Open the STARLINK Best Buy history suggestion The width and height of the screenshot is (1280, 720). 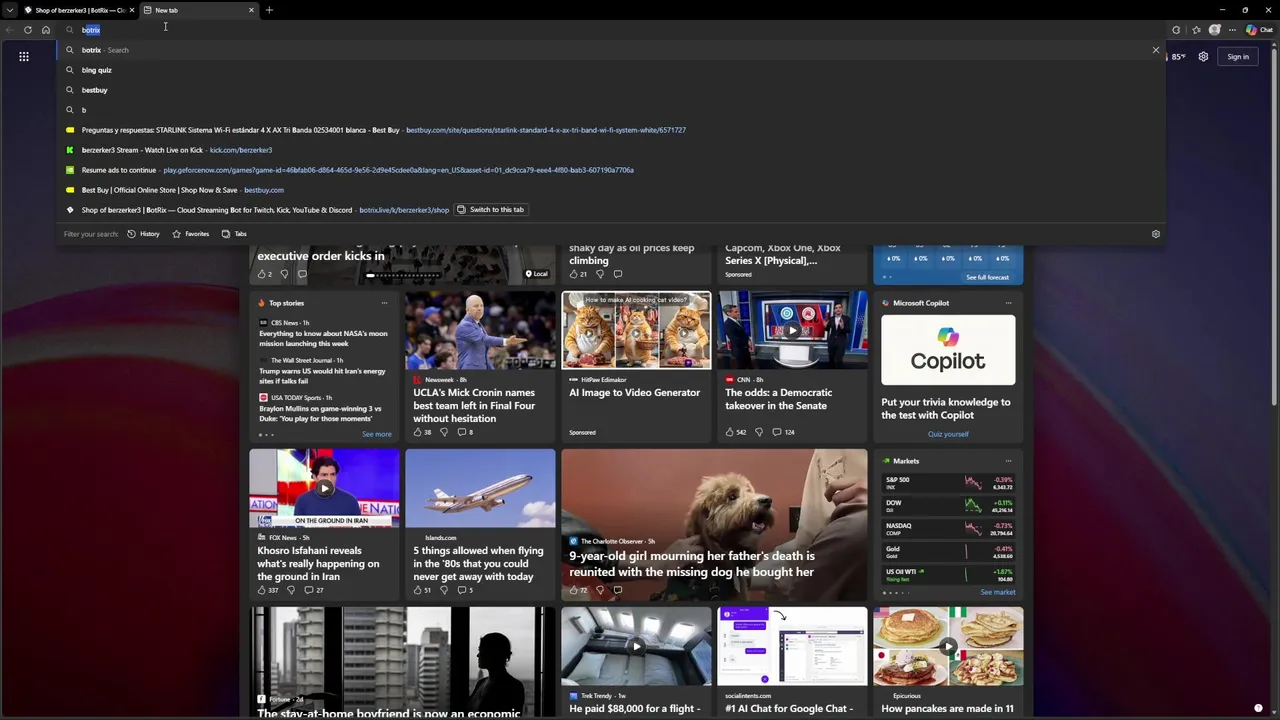tap(610, 130)
